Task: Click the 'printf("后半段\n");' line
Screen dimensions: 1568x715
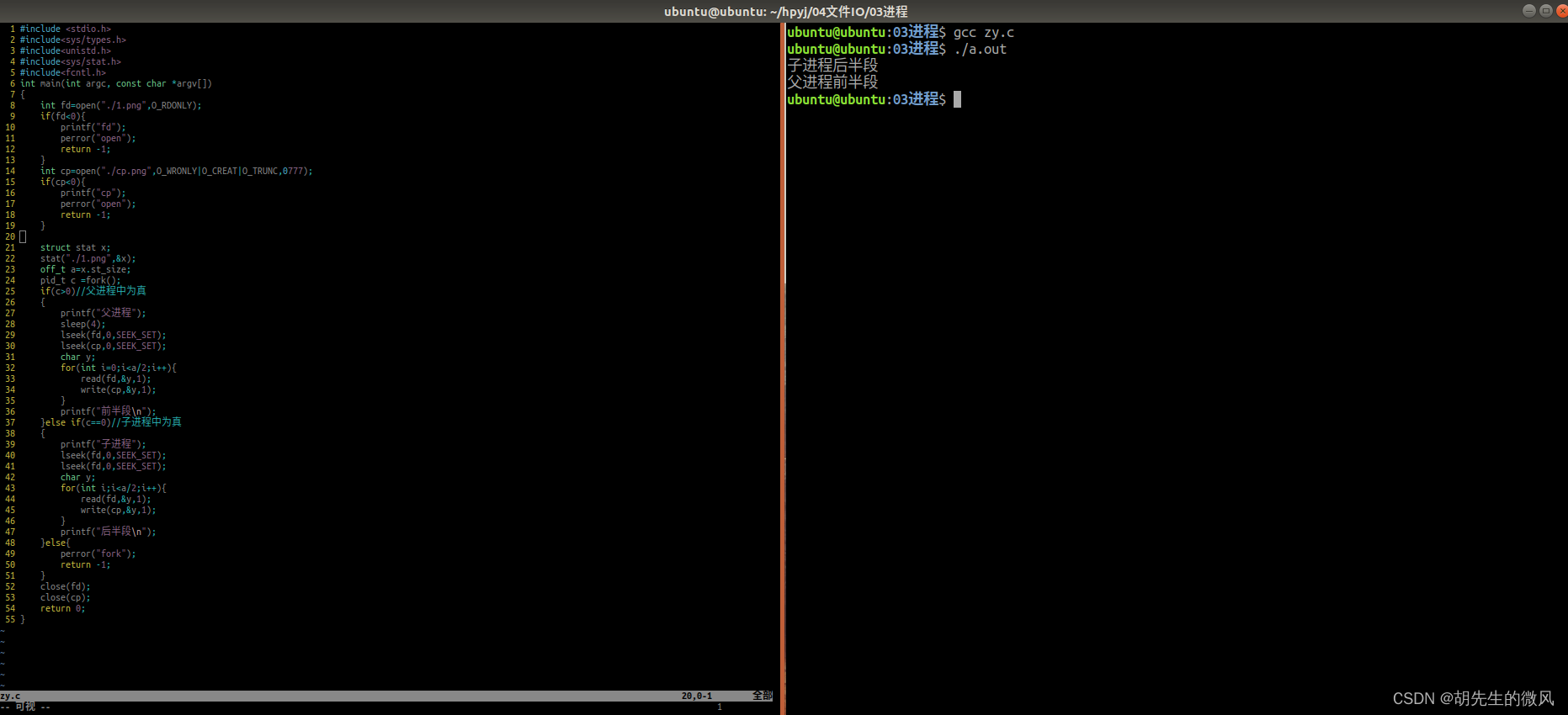Action: (x=109, y=532)
